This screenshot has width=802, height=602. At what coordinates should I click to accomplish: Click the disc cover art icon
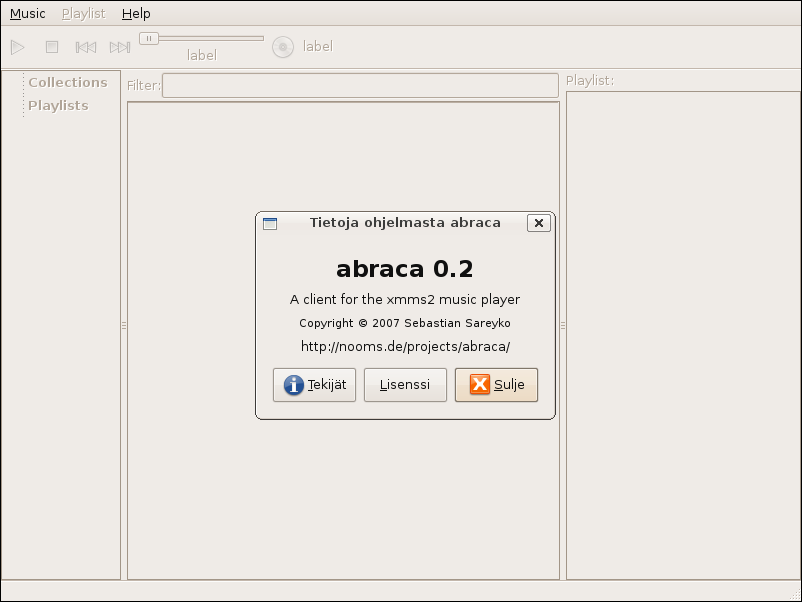tap(283, 47)
